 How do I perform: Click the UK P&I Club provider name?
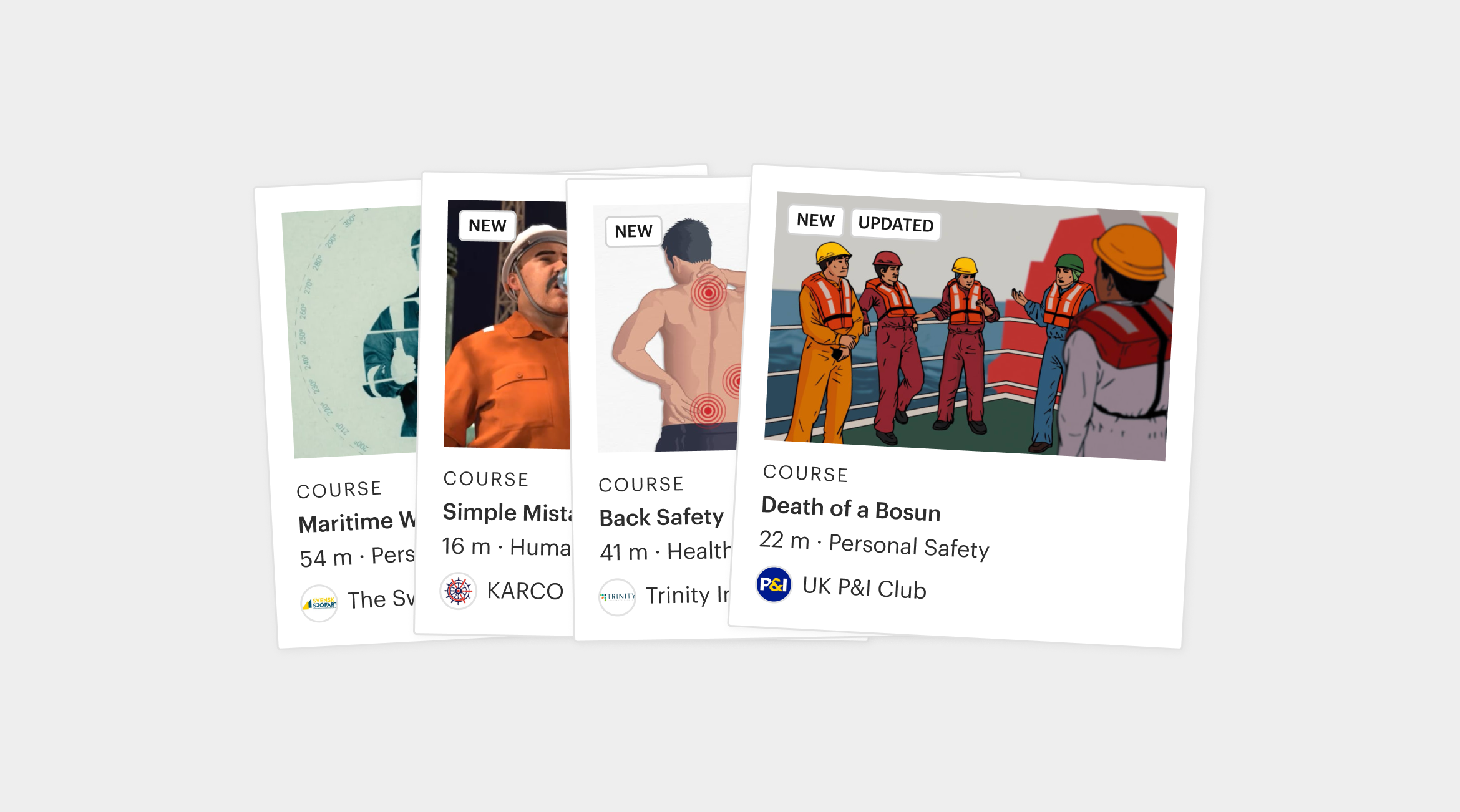pyautogui.click(x=864, y=587)
